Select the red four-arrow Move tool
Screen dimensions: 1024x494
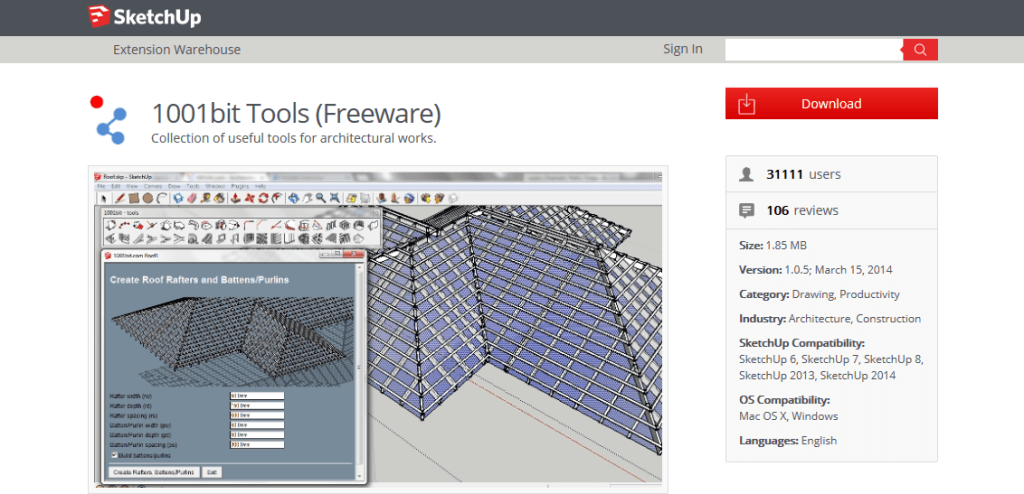[249, 198]
